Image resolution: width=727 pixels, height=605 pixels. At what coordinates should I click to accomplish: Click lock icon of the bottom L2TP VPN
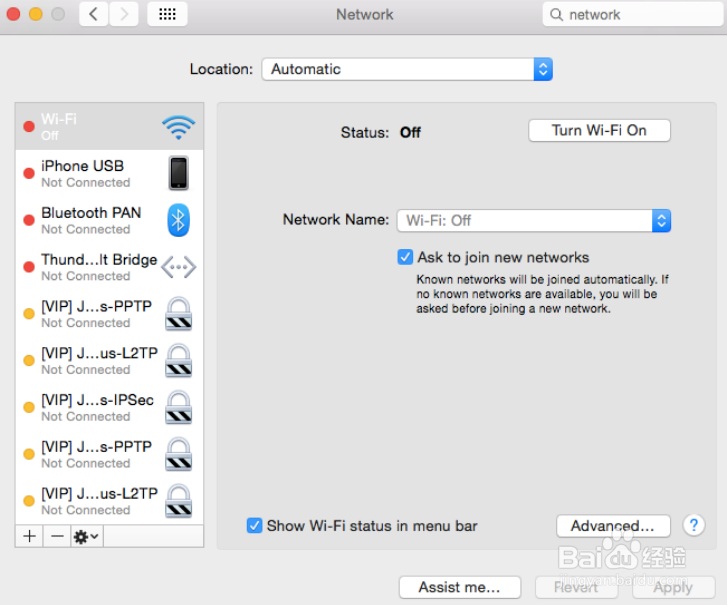point(179,501)
